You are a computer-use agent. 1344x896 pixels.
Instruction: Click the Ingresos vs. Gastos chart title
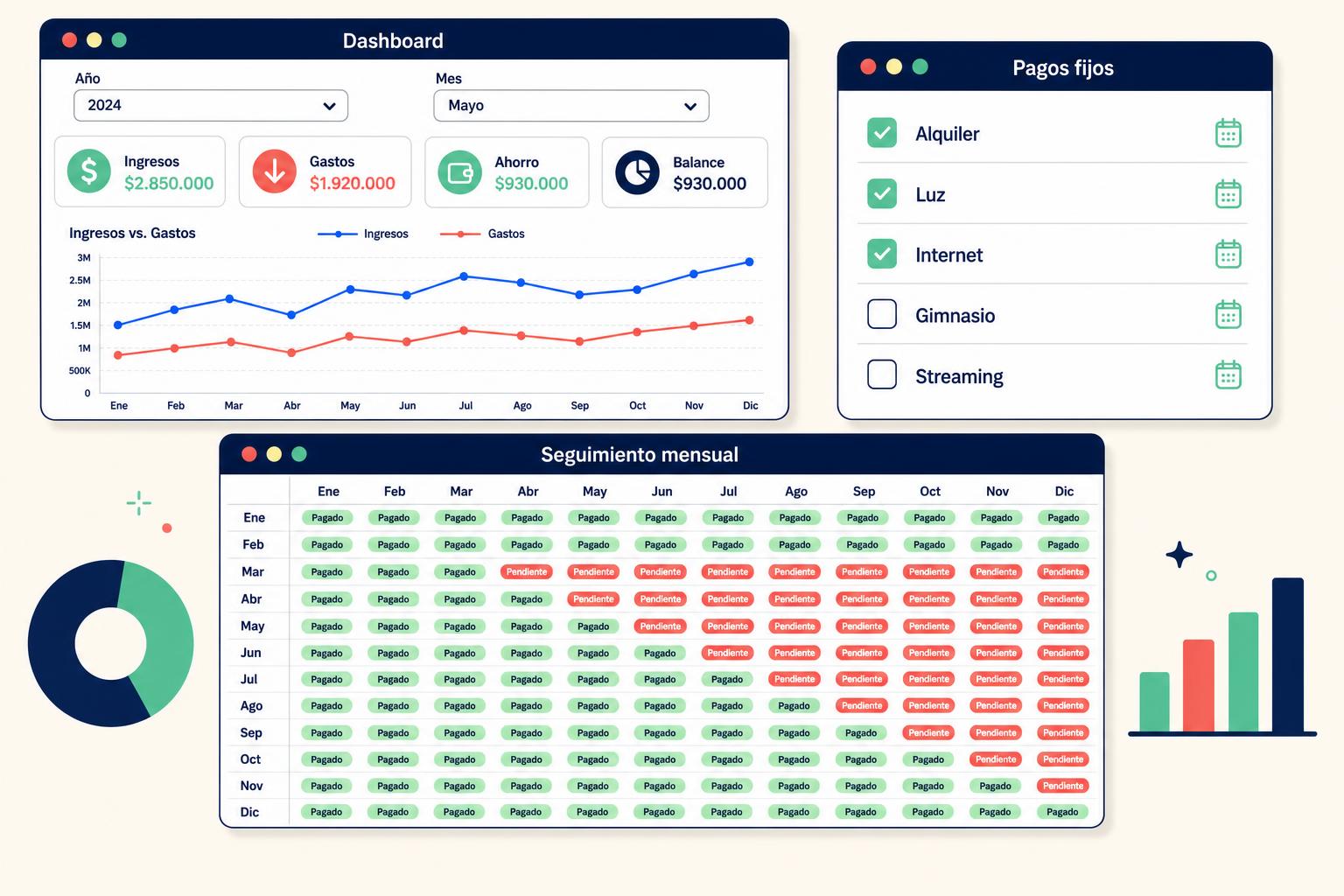pos(132,233)
